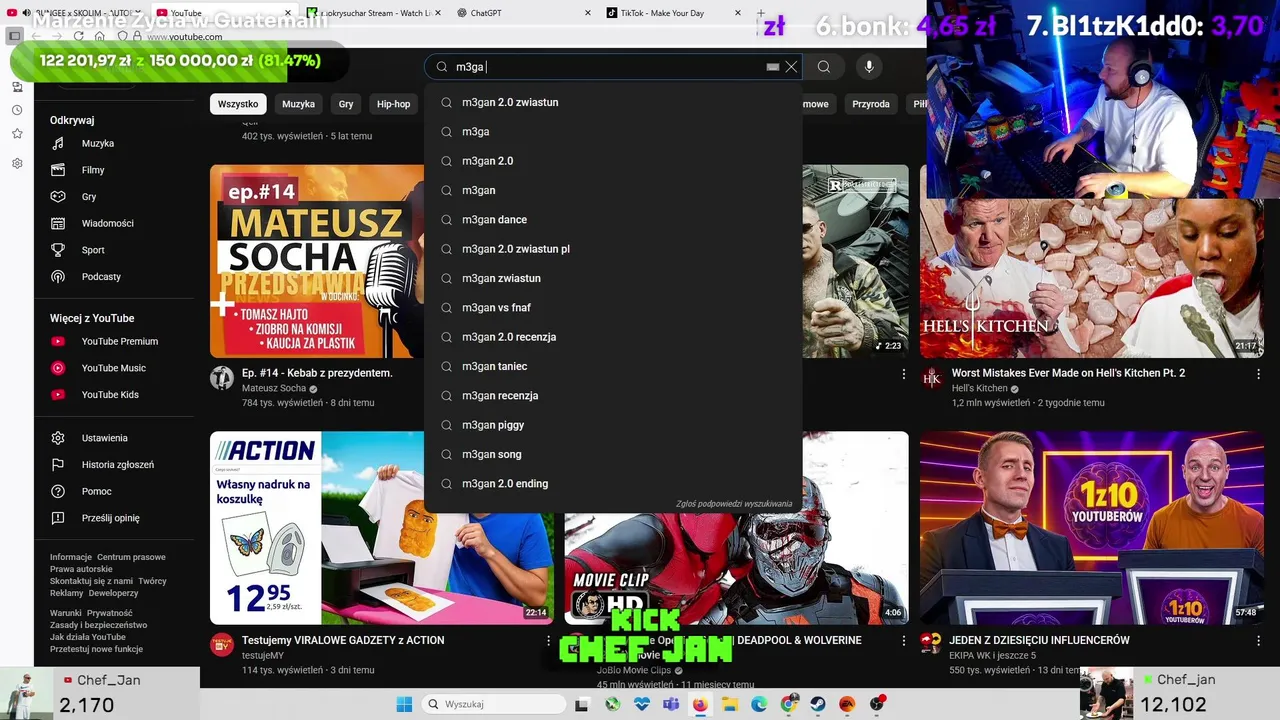Clear the search query with the X icon
1280x720 pixels.
coord(791,67)
